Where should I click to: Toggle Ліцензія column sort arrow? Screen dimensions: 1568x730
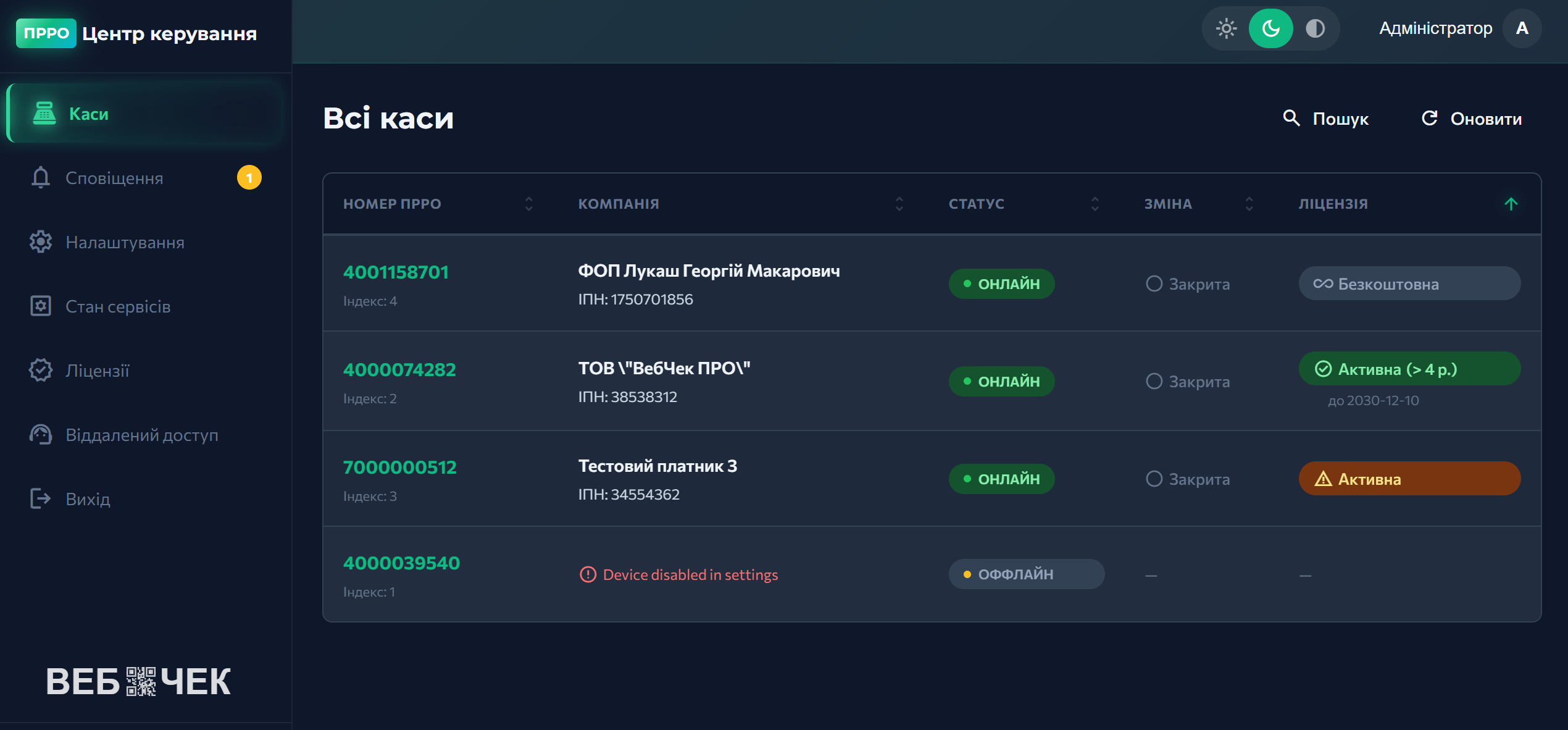[x=1511, y=204]
